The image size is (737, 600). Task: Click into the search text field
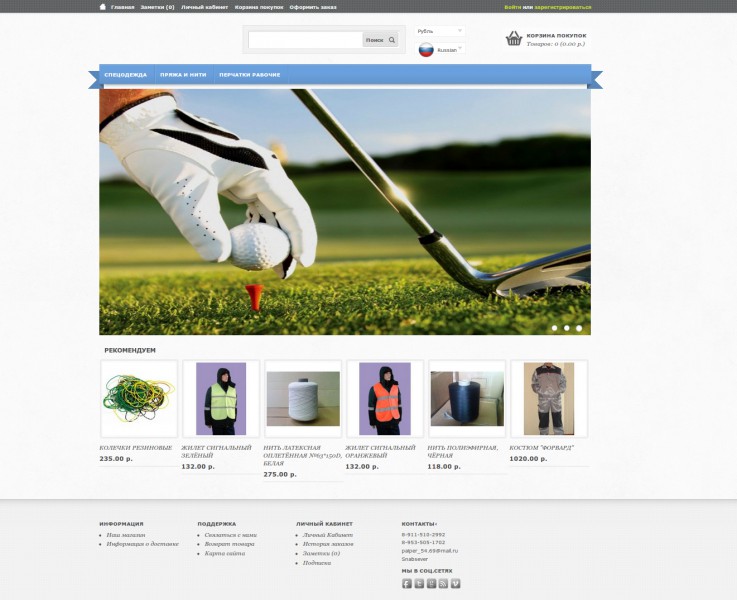pyautogui.click(x=305, y=40)
